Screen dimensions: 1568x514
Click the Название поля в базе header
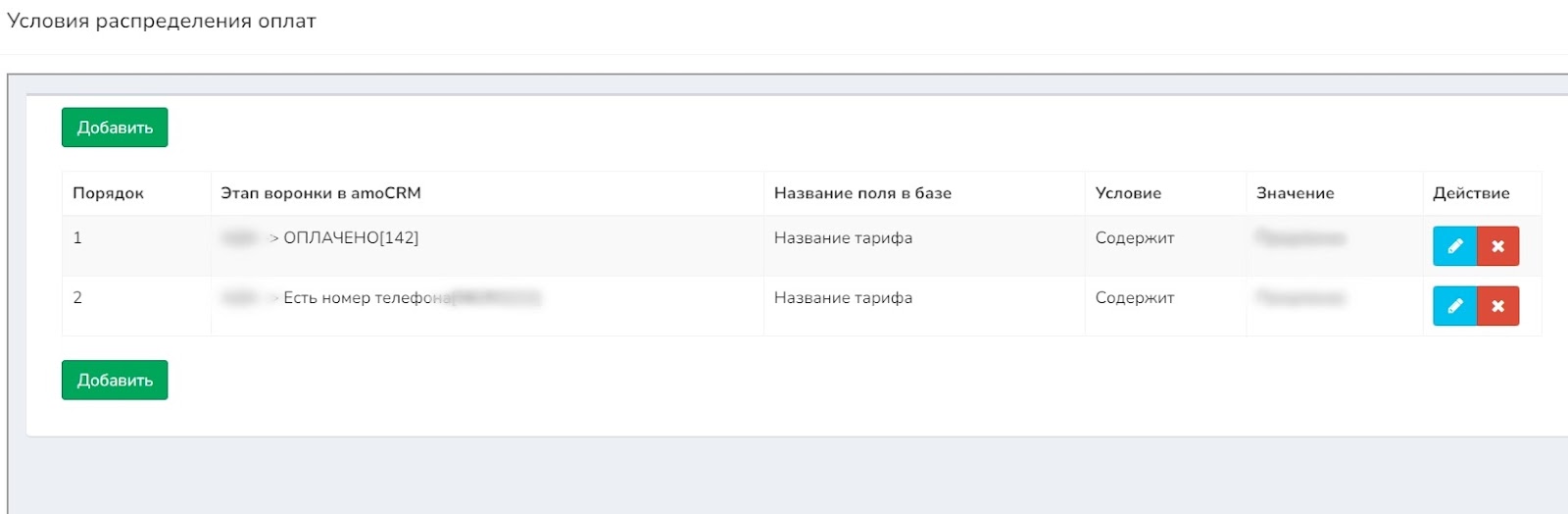[862, 193]
